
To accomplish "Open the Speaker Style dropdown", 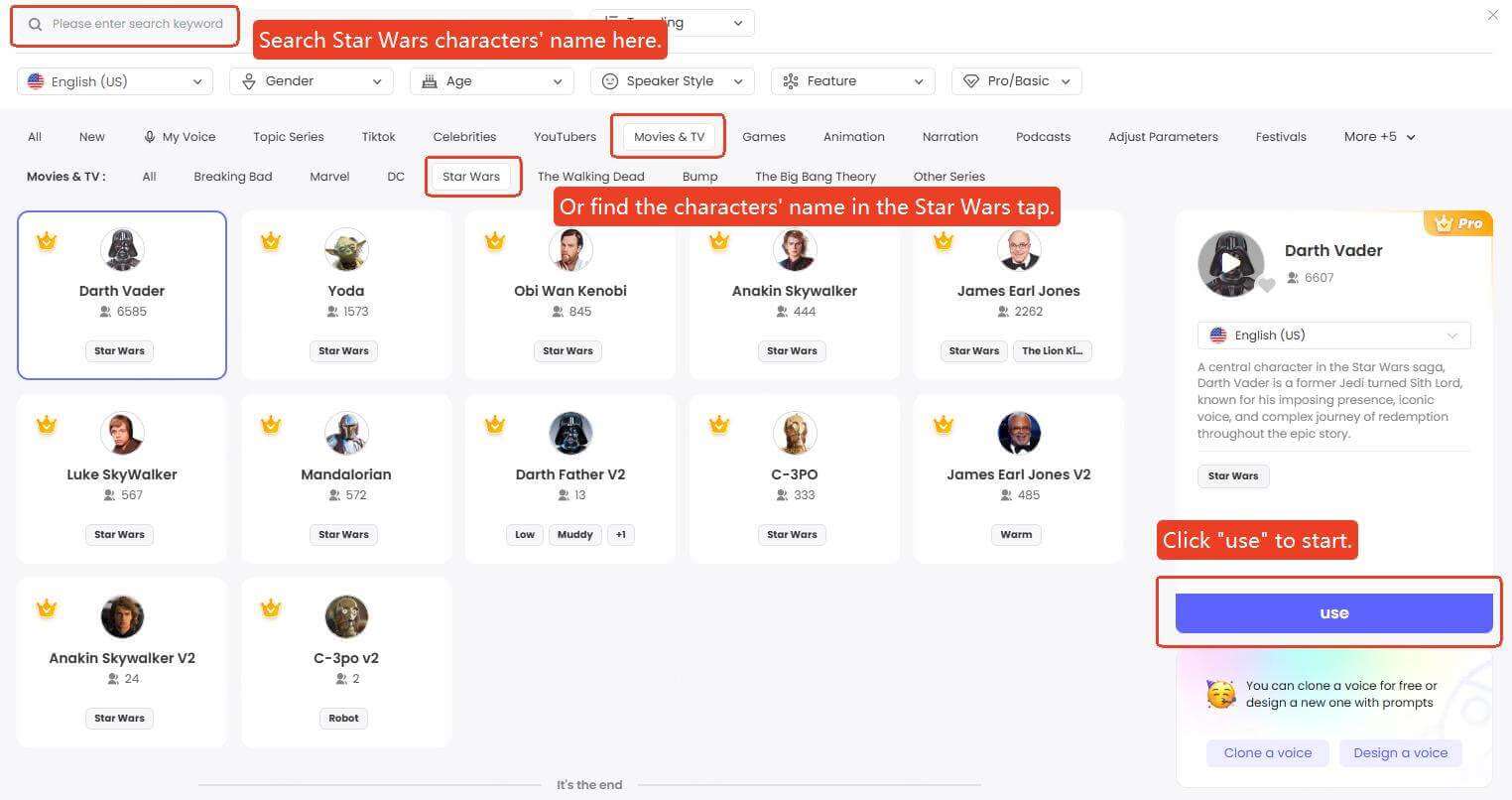I will click(673, 81).
